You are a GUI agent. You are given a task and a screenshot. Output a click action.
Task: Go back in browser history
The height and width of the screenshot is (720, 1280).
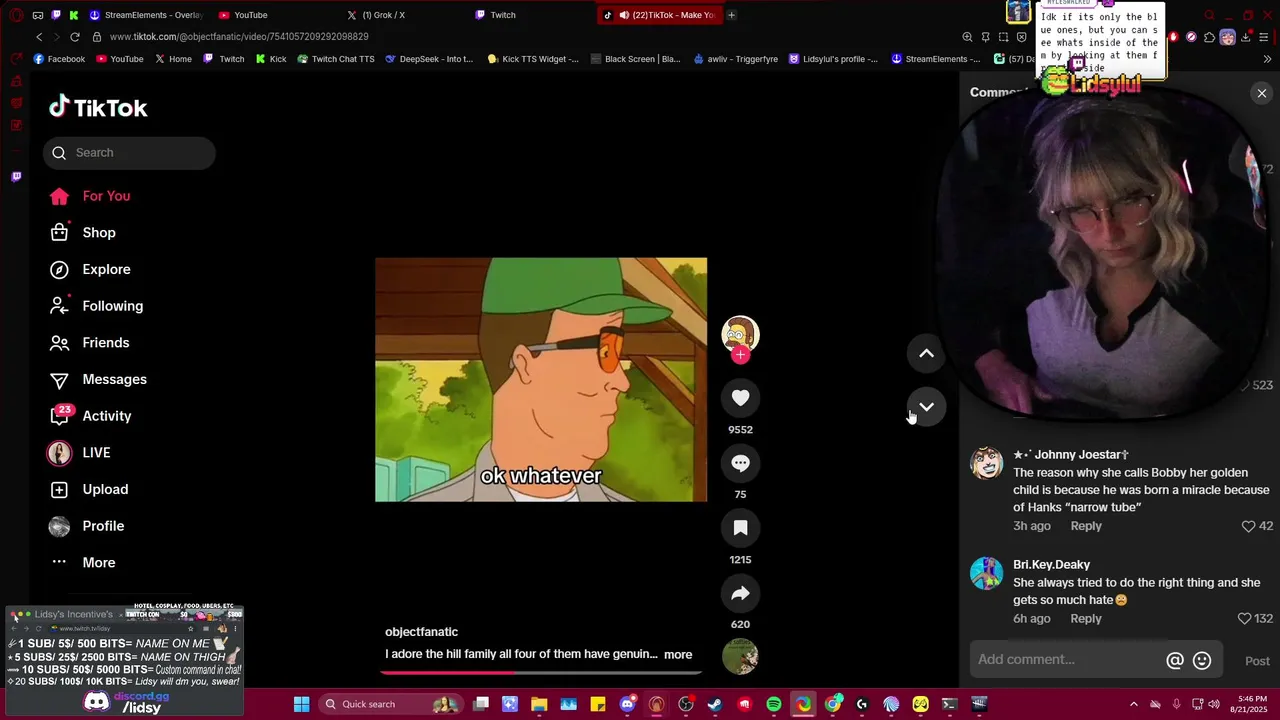pyautogui.click(x=39, y=37)
